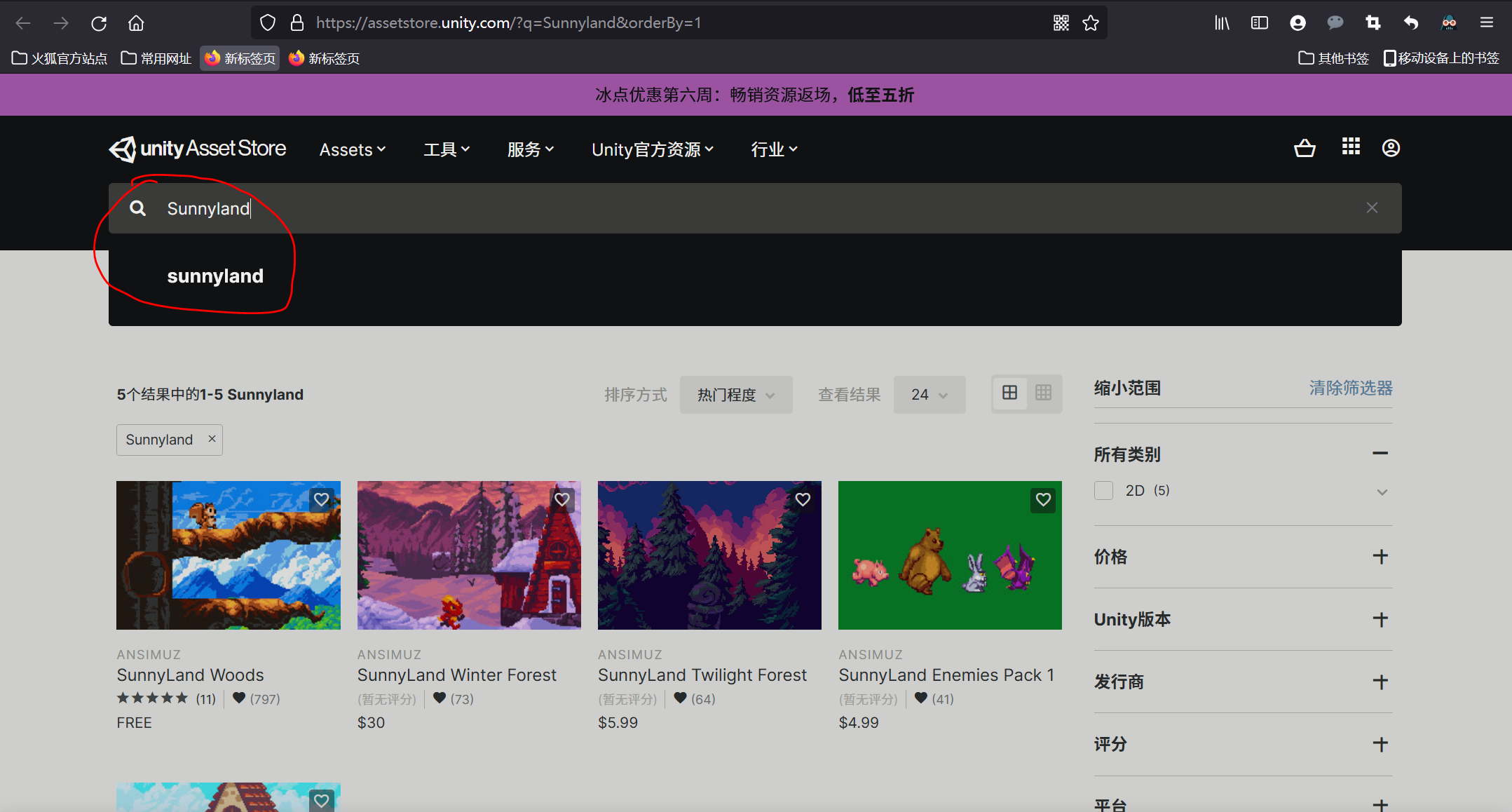Click the 清除筛选器 link
1512x812 pixels.
pos(1350,388)
